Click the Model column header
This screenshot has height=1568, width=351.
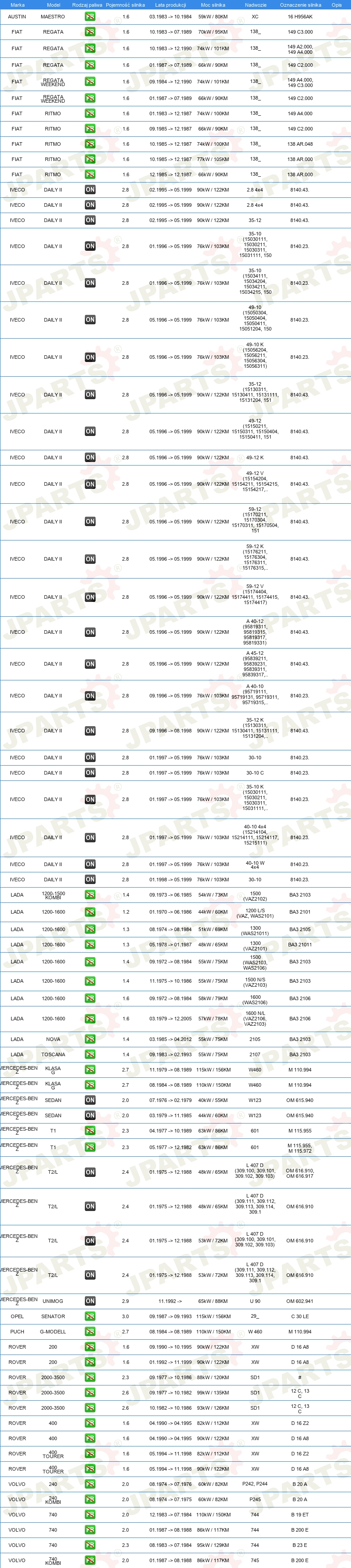coord(53,5)
